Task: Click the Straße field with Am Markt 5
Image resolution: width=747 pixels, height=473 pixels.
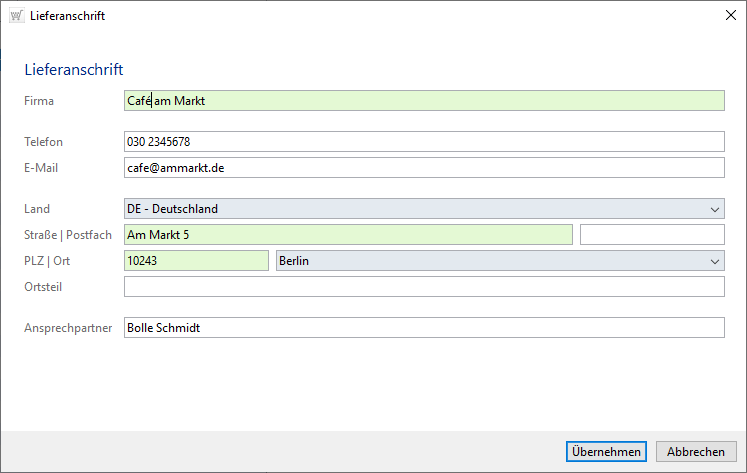Action: [347, 235]
